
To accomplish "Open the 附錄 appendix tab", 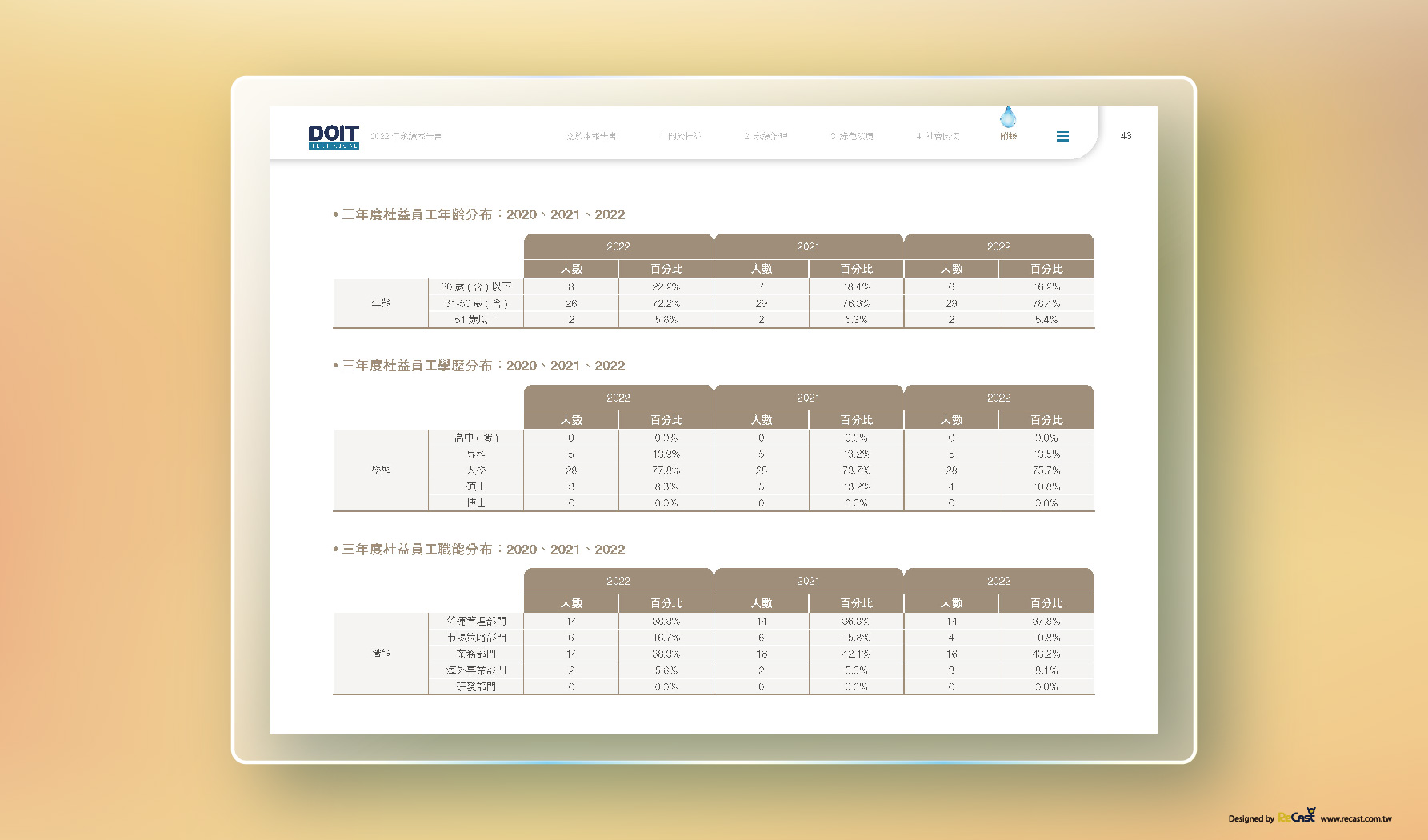I will click(1008, 136).
